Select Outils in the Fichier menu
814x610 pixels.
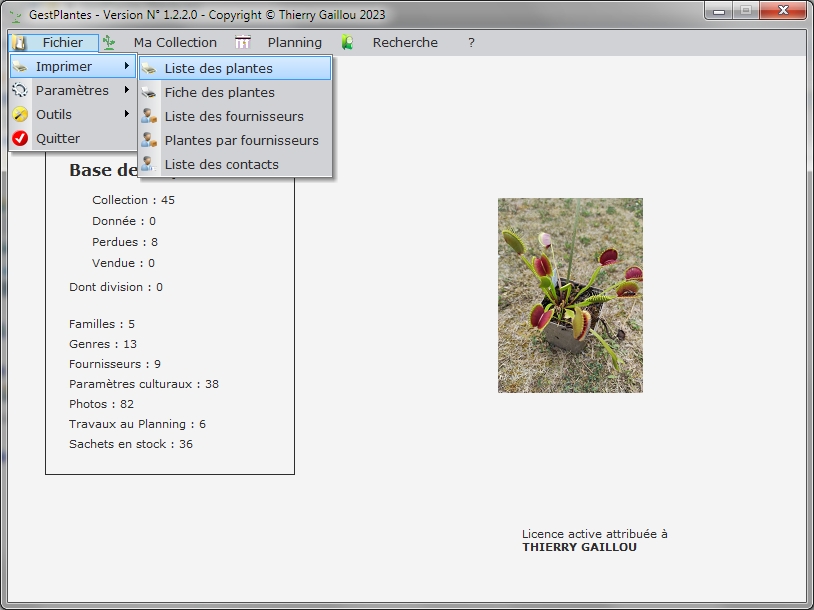(x=73, y=114)
